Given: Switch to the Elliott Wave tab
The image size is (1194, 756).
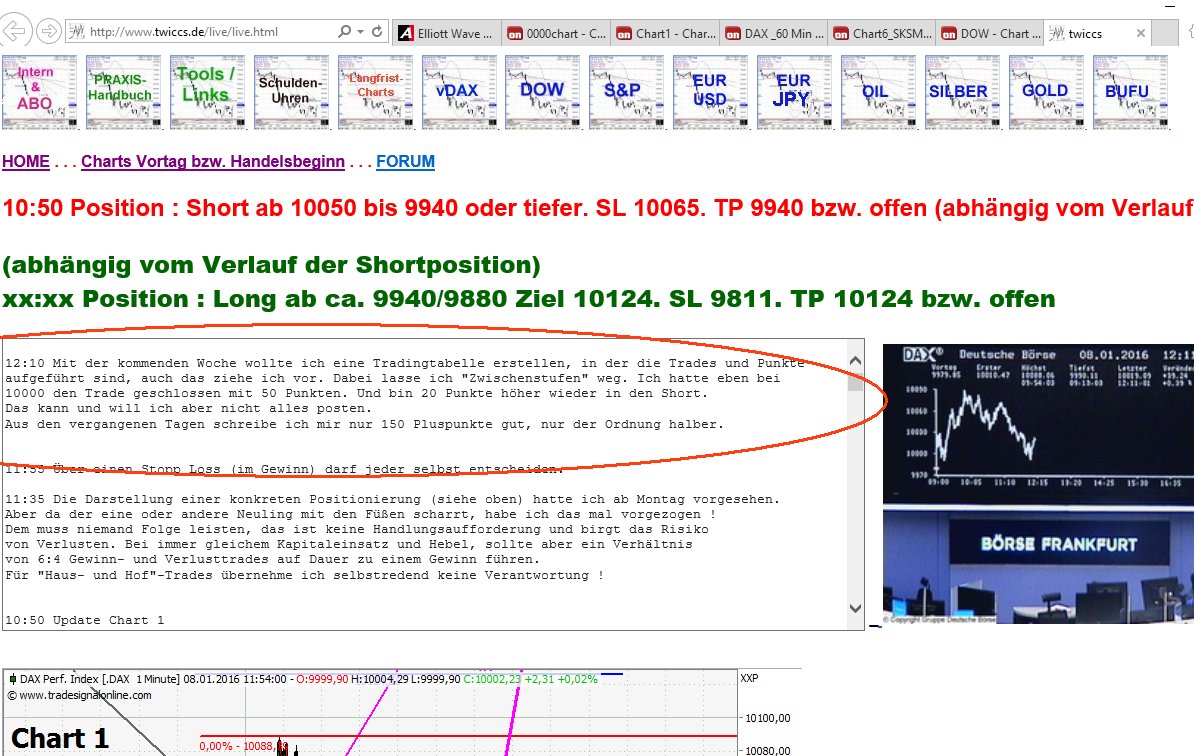Looking at the screenshot, I should pyautogui.click(x=447, y=33).
